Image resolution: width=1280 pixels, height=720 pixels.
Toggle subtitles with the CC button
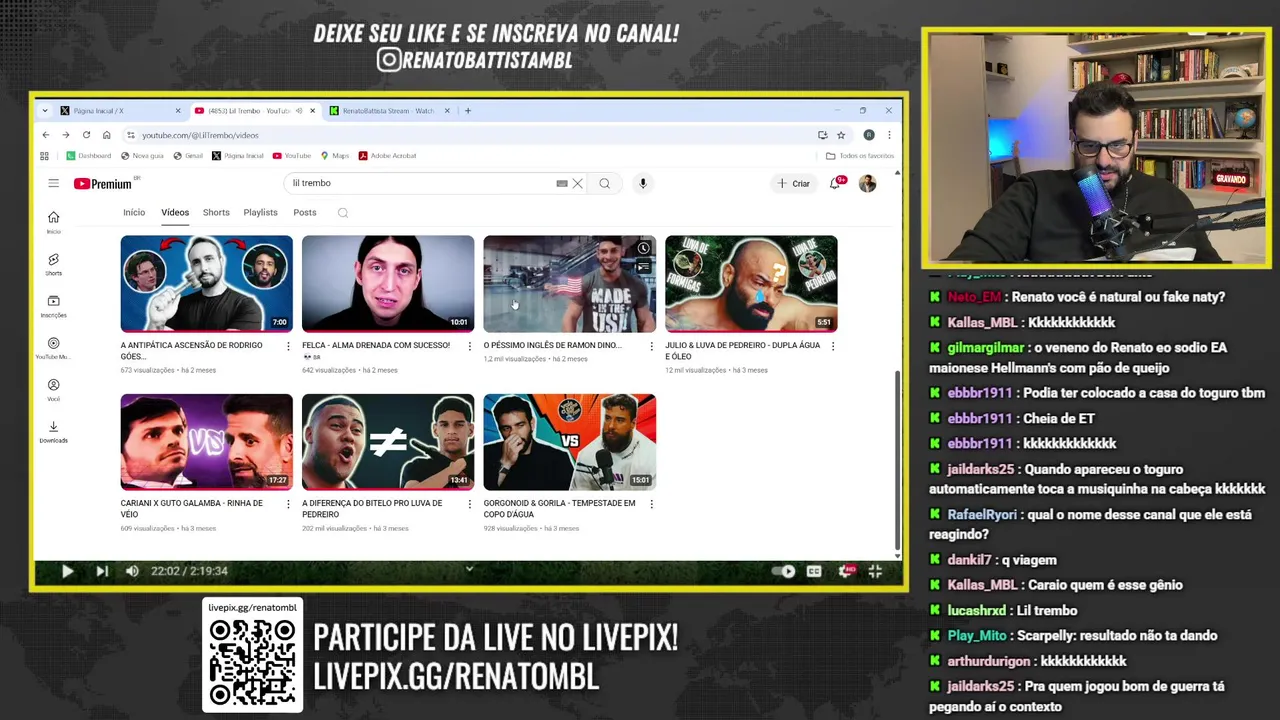tap(814, 571)
